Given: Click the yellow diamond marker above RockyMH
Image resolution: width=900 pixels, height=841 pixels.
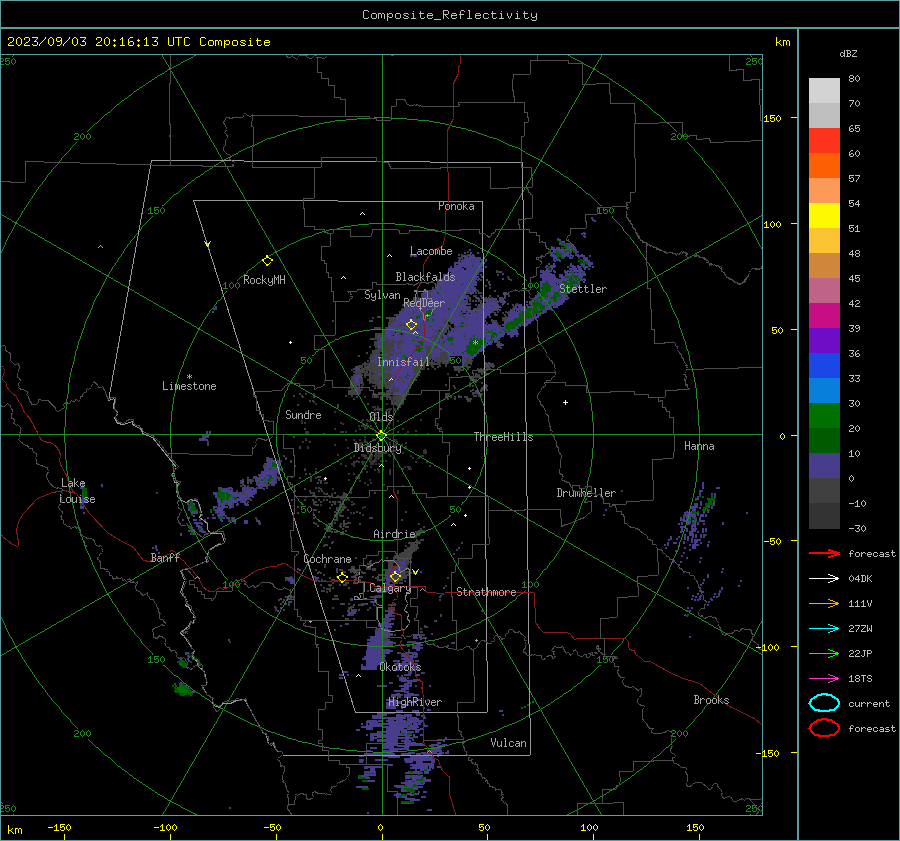Looking at the screenshot, I should point(267,261).
